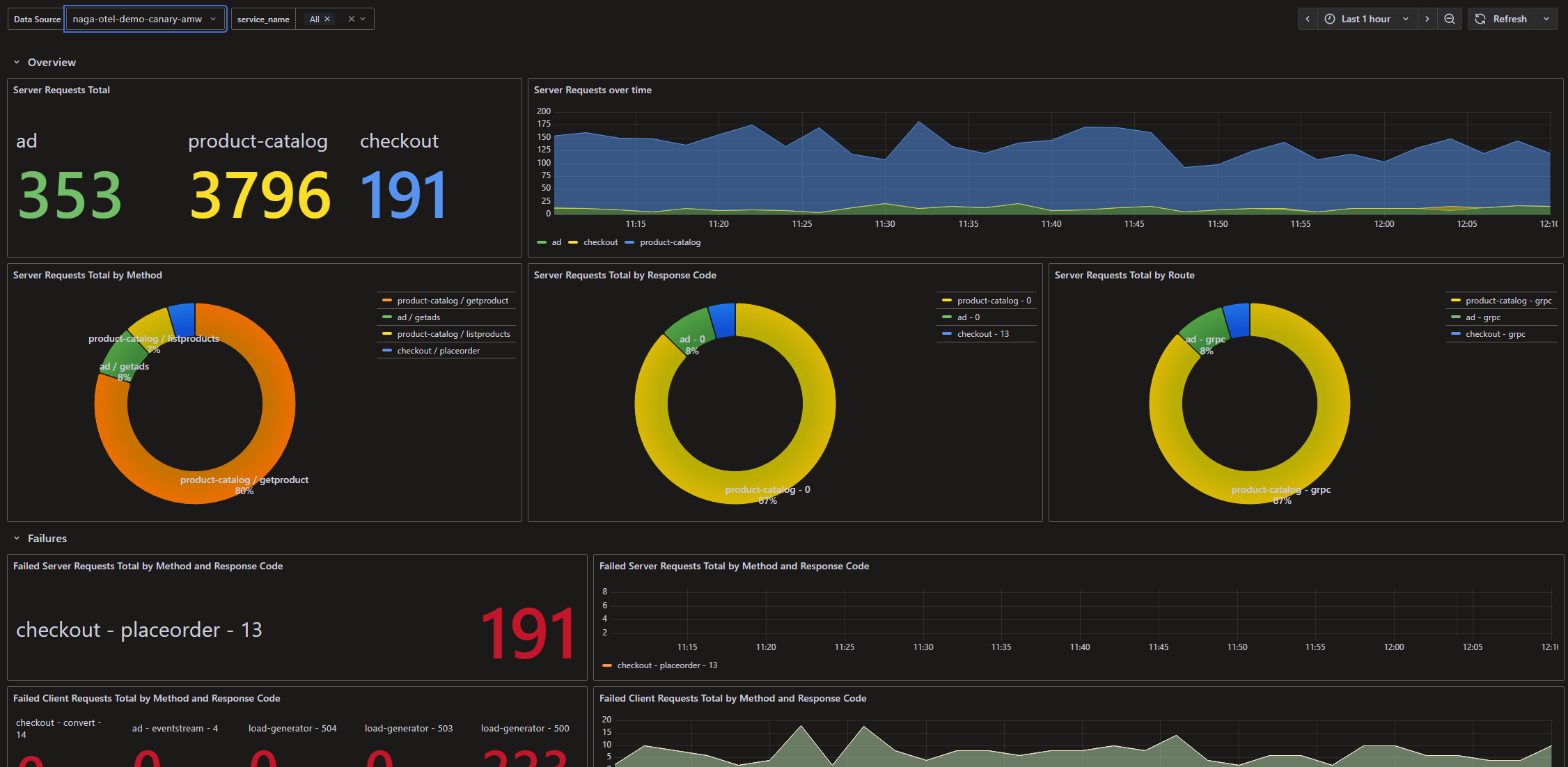Expand the service_name variable options chevron
The width and height of the screenshot is (1568, 767).
(x=363, y=19)
